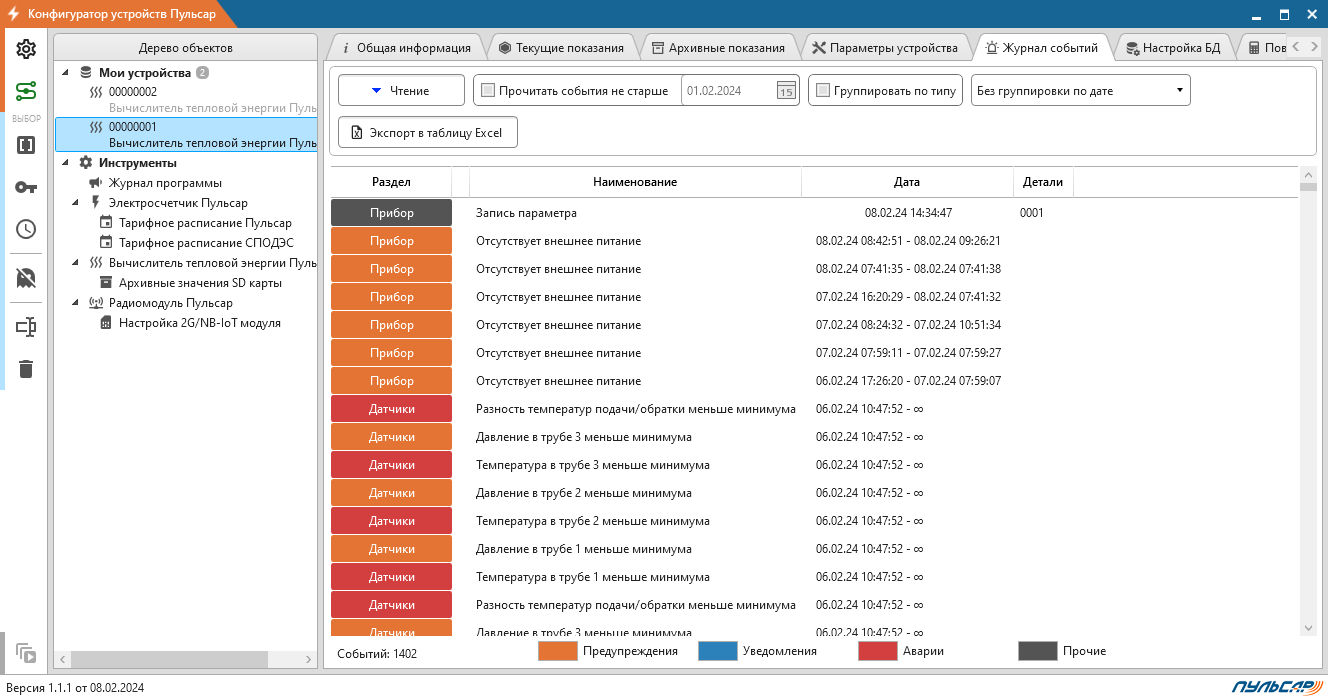The width and height of the screenshot is (1328, 700).
Task: Click database icon next to Мои устройства
Action: pyautogui.click(x=86, y=73)
